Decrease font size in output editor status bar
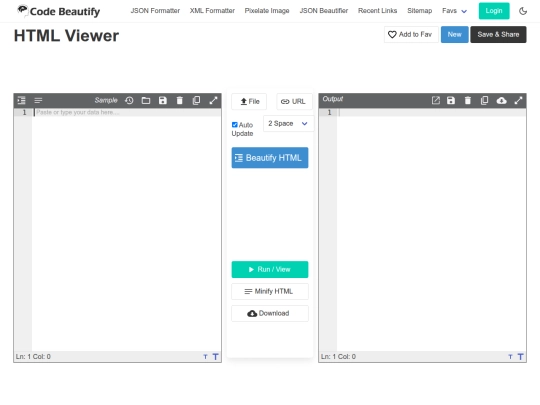Viewport: 540px width, 405px height. (x=510, y=357)
